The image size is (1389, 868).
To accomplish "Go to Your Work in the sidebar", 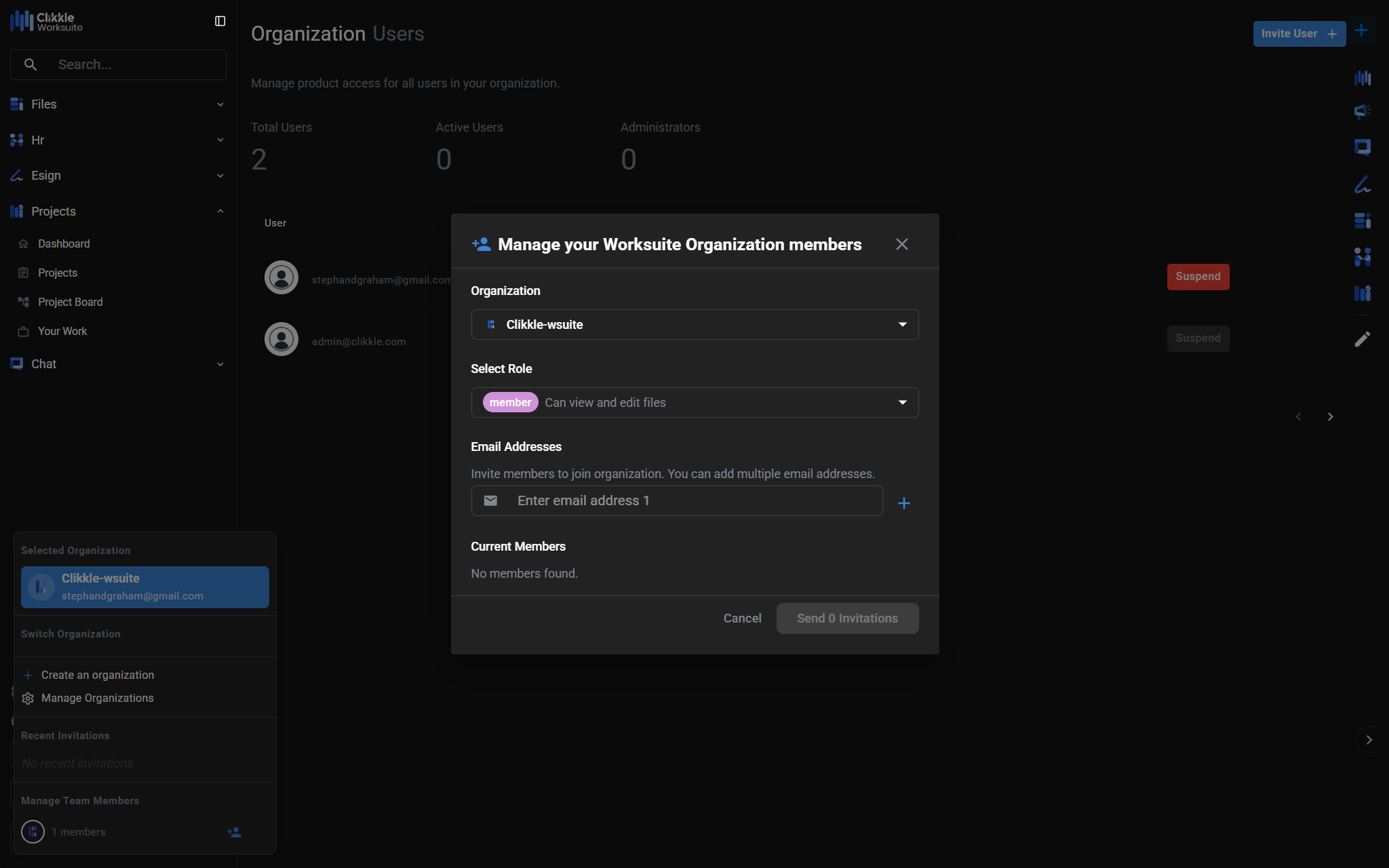I will click(62, 331).
